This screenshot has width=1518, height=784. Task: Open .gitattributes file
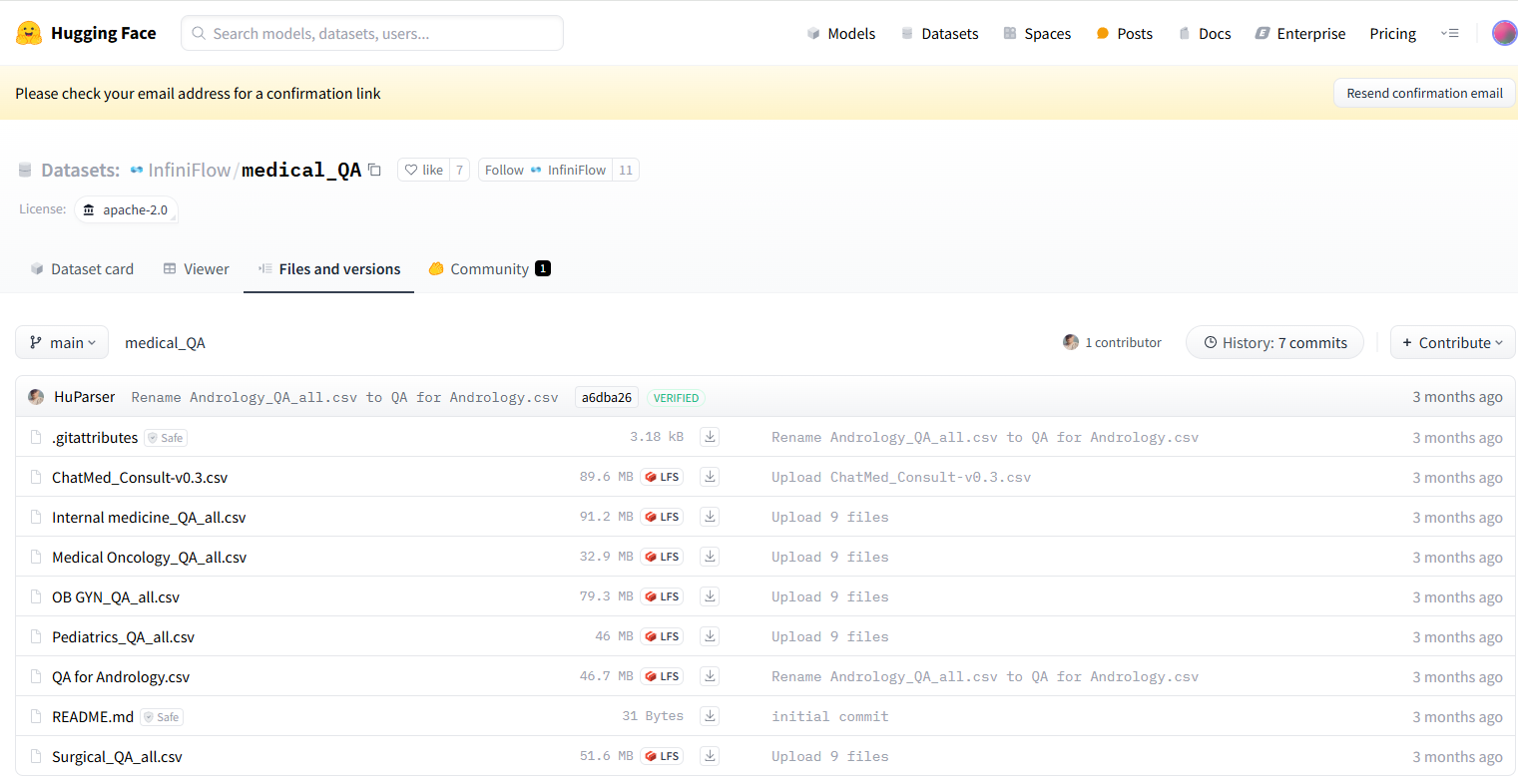pos(95,438)
